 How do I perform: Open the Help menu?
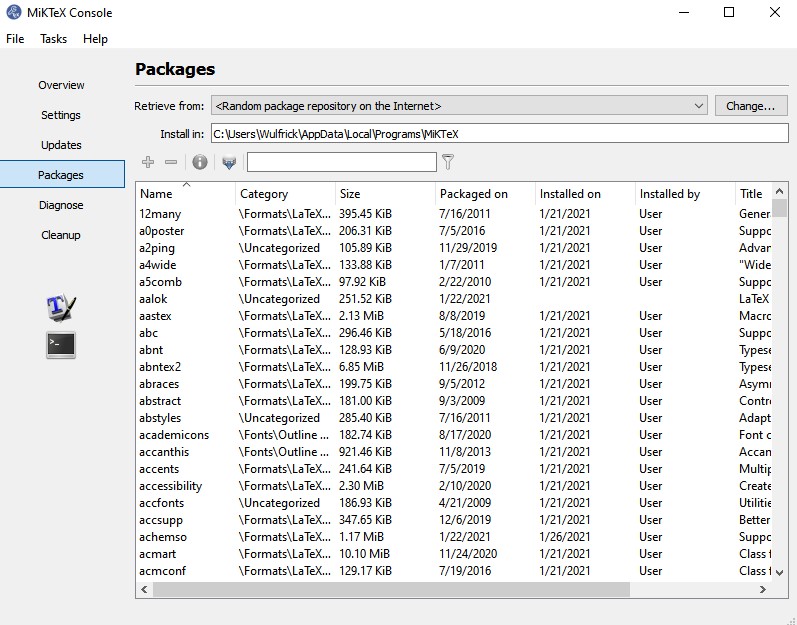(x=95, y=39)
